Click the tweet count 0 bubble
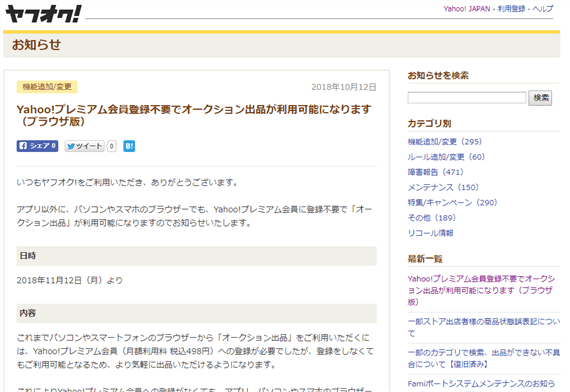 tap(112, 146)
